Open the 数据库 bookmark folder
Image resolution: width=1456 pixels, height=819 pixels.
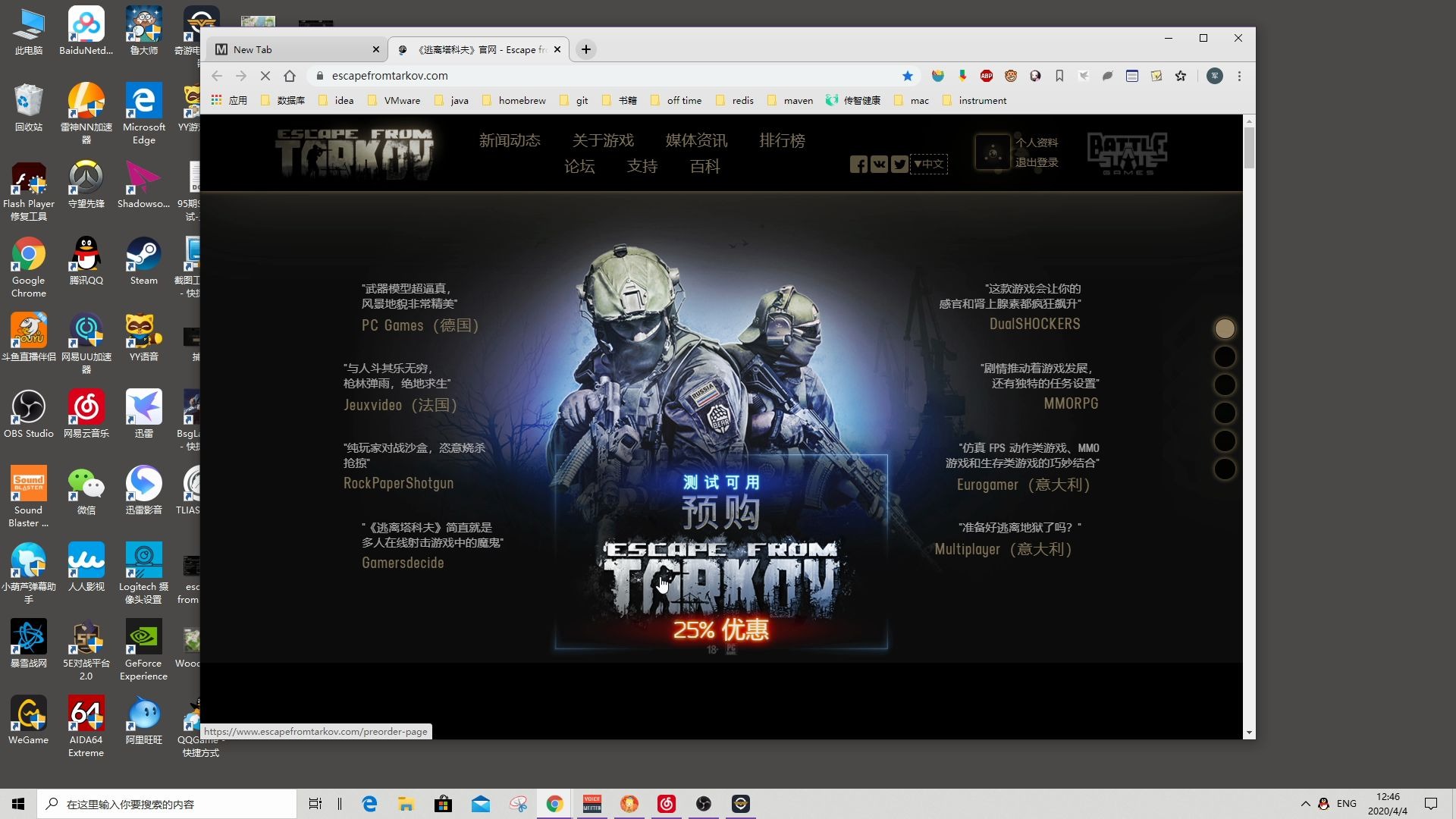283,100
